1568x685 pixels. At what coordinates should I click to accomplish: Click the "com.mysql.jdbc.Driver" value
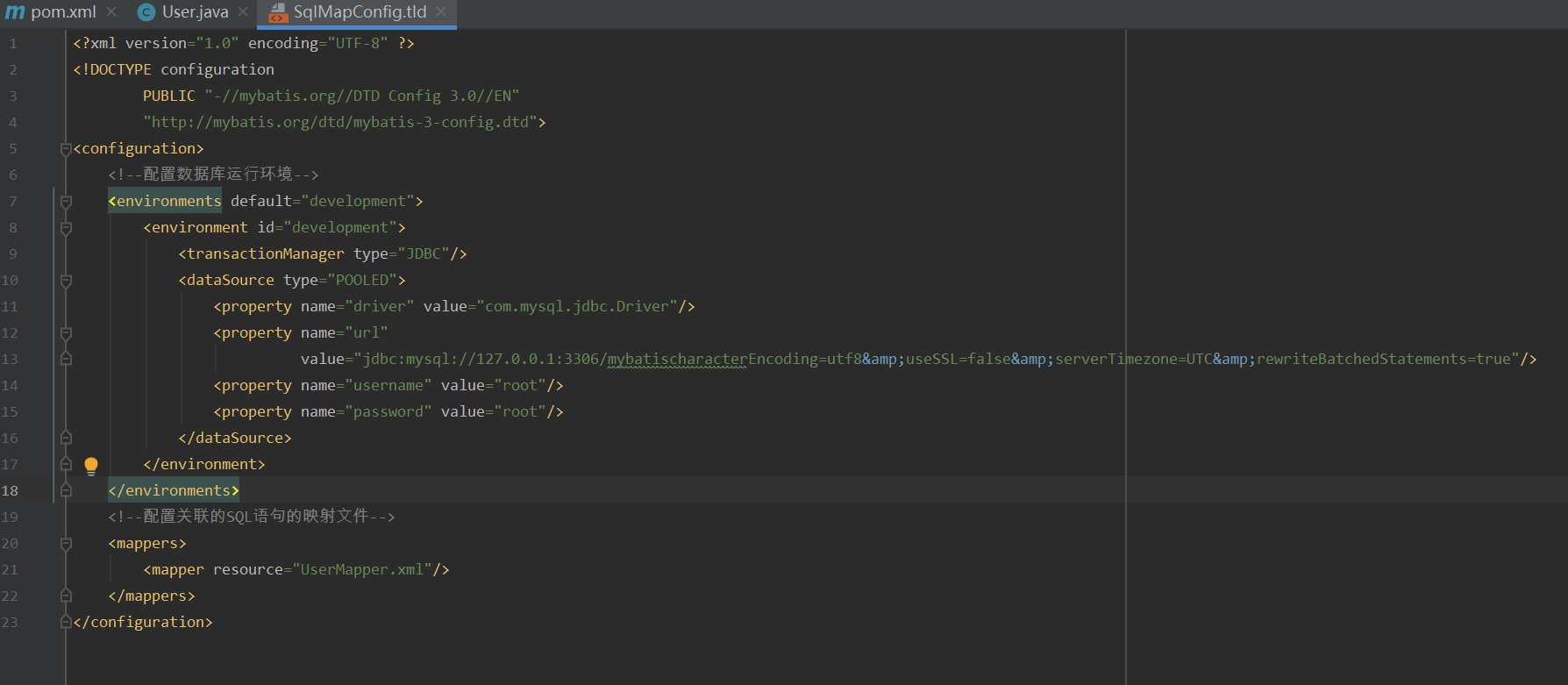pyautogui.click(x=577, y=306)
